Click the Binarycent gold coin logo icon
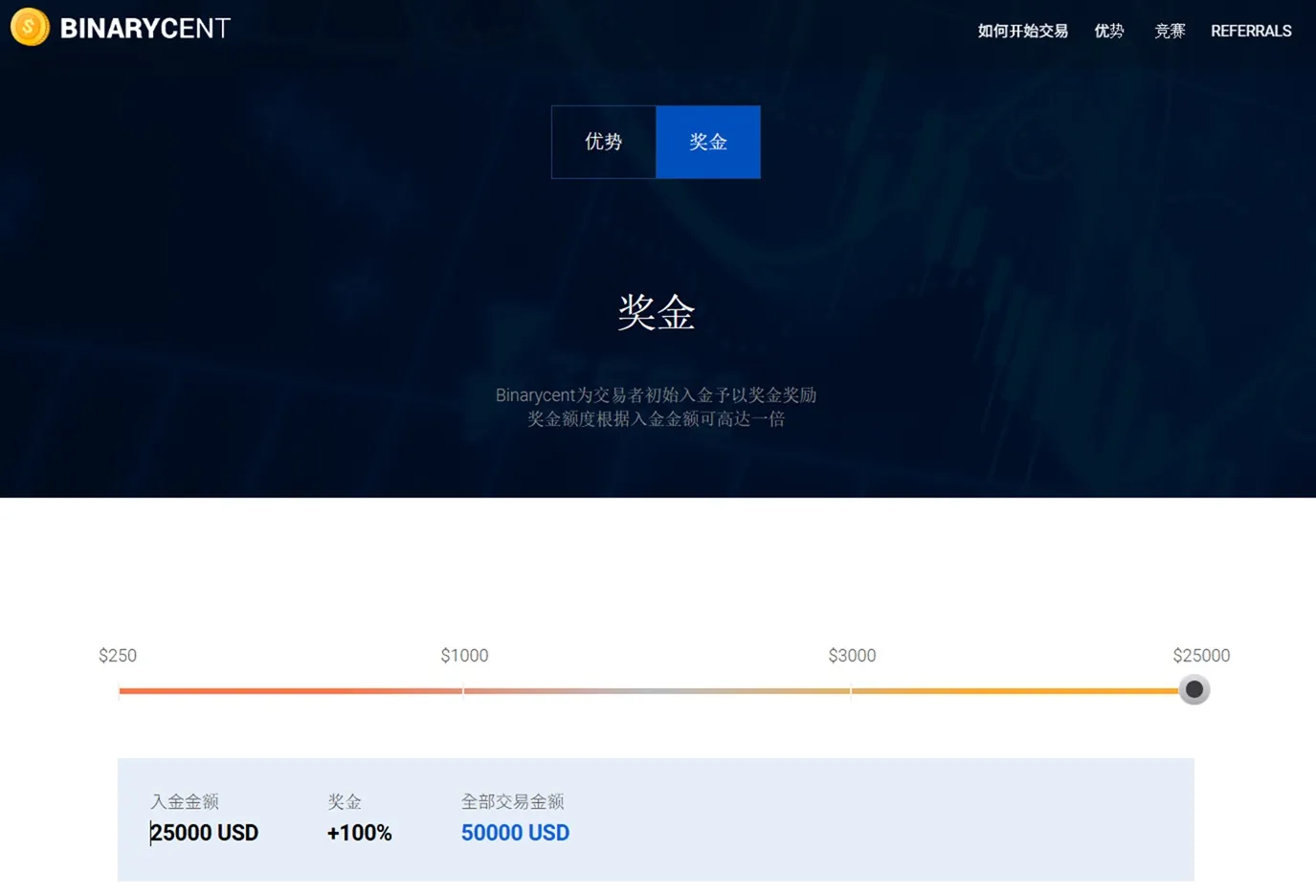Image resolution: width=1316 pixels, height=896 pixels. pyautogui.click(x=30, y=27)
